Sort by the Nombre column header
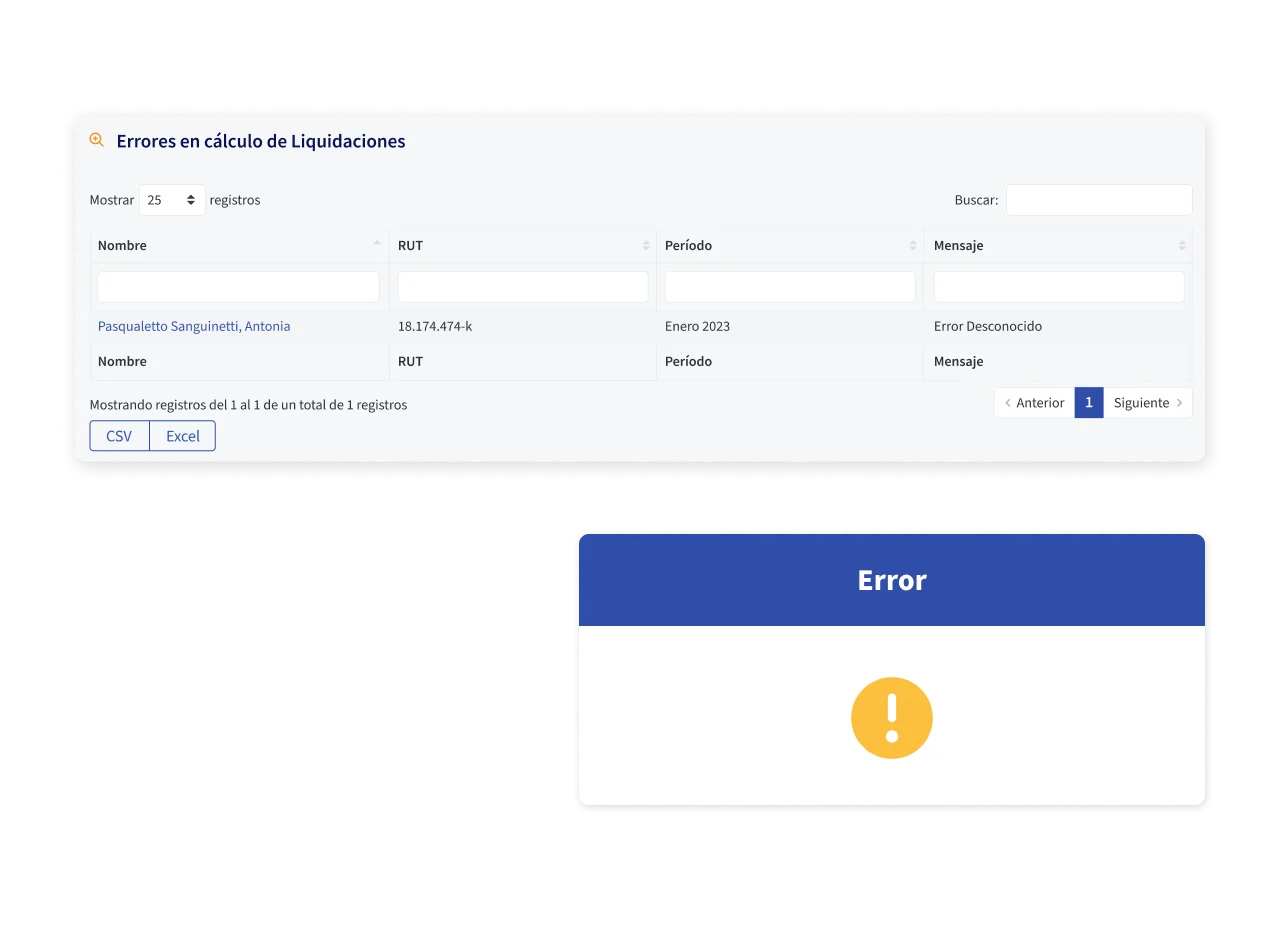Screen dimensions: 1280x925 coord(240,245)
